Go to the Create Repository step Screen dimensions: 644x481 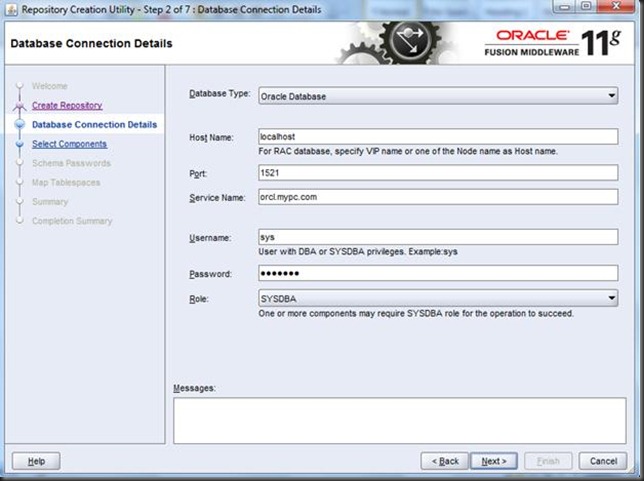pyautogui.click(x=67, y=105)
